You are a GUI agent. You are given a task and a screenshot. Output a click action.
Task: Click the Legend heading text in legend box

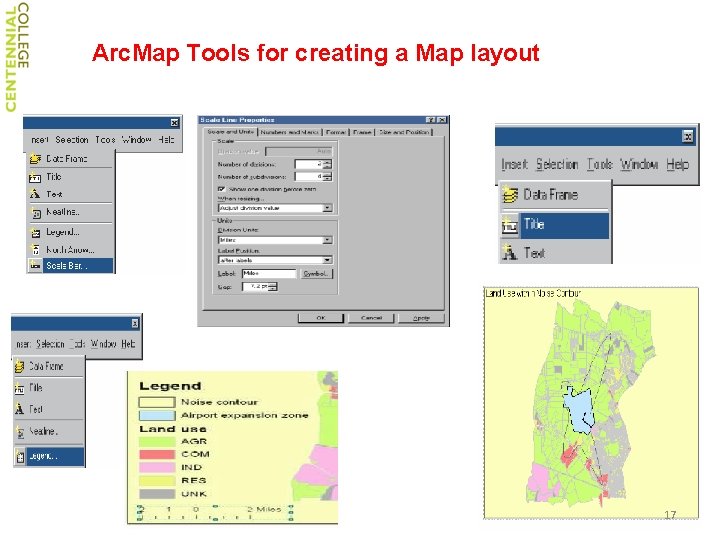tap(170, 386)
